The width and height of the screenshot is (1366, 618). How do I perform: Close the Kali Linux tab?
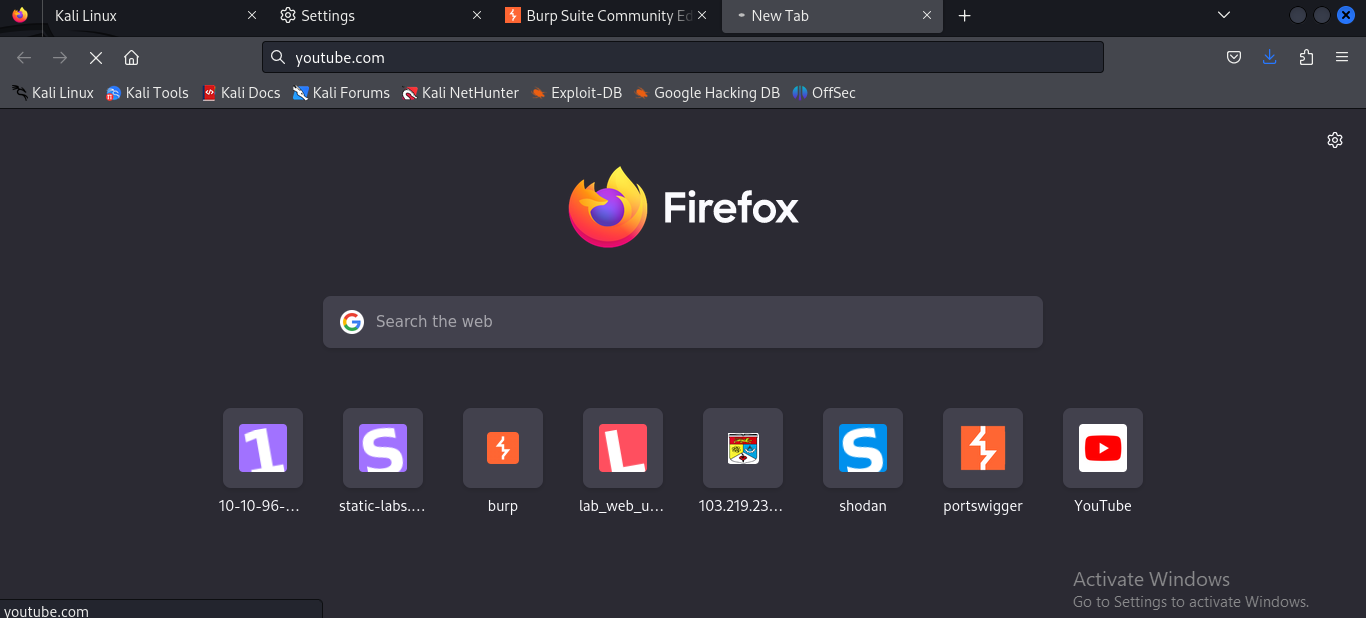[252, 16]
